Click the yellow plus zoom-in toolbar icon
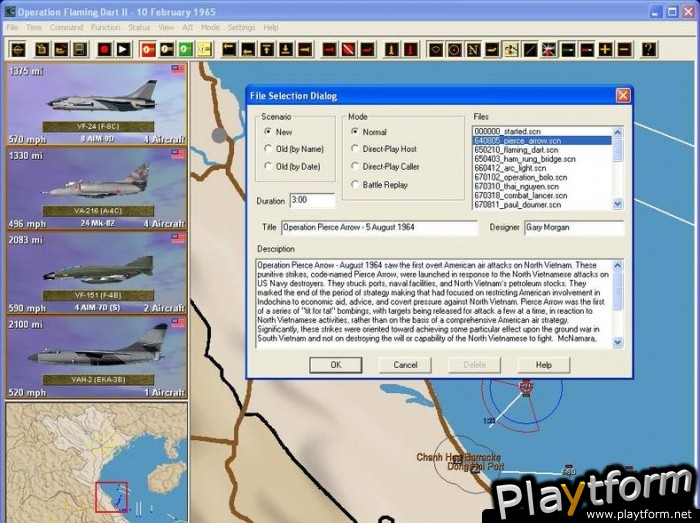The image size is (700, 523). point(606,49)
